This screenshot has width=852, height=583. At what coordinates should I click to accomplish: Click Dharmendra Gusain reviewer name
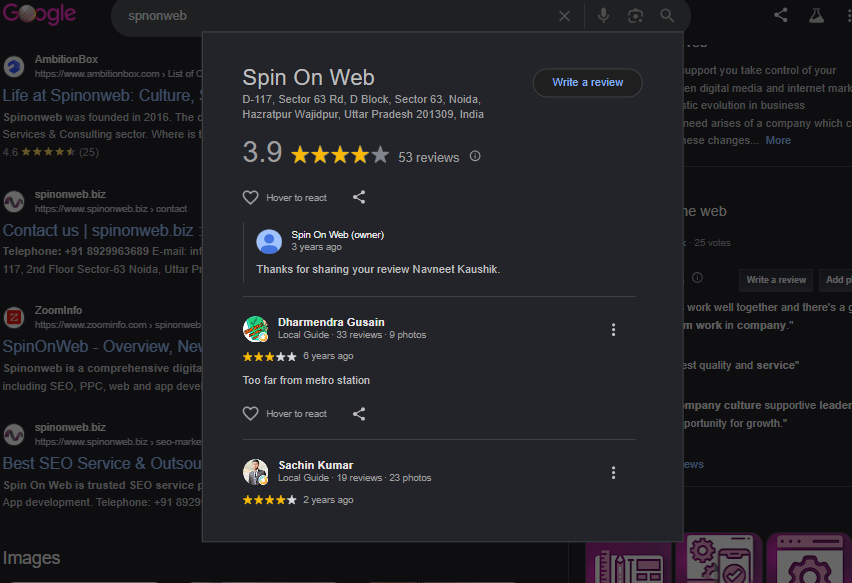pyautogui.click(x=331, y=322)
